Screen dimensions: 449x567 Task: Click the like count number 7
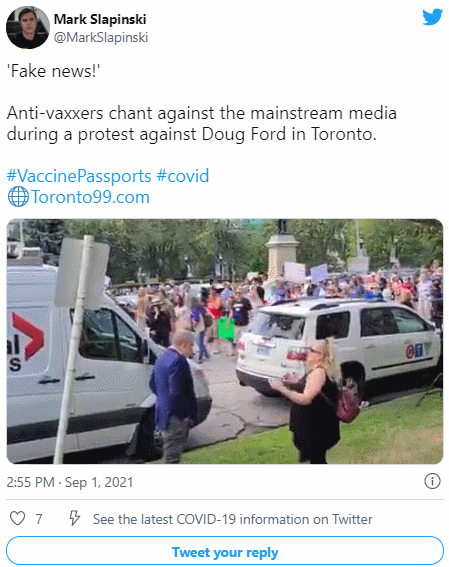click(39, 519)
